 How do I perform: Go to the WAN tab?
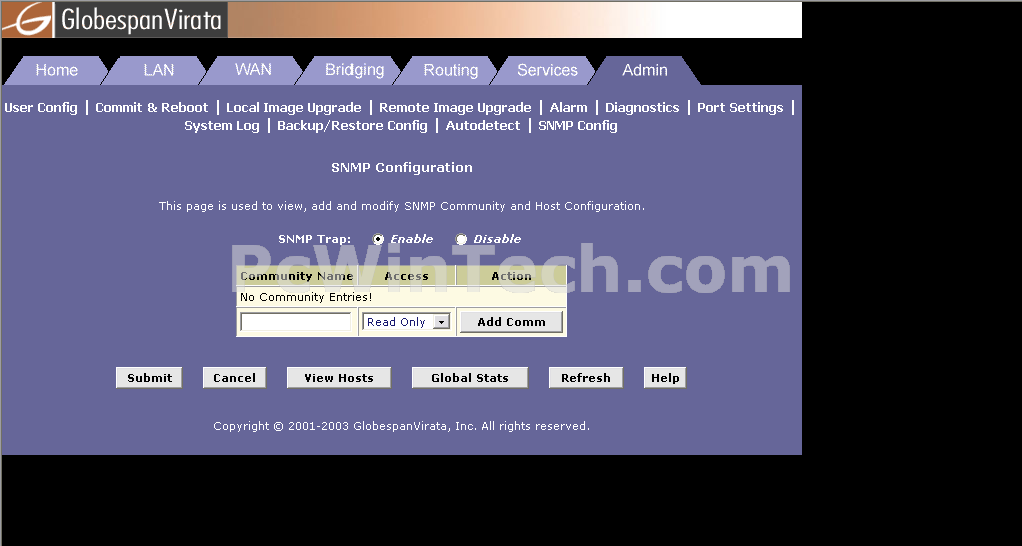point(253,70)
